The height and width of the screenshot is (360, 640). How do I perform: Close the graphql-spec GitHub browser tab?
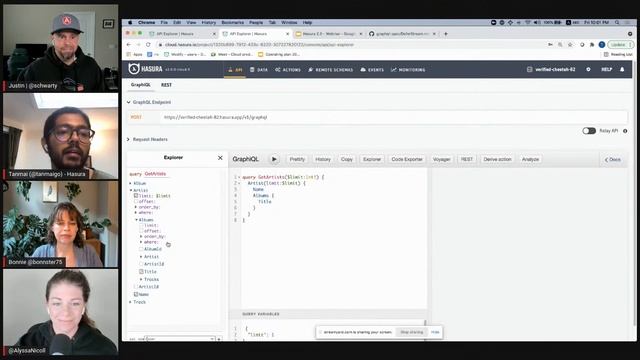pos(434,34)
